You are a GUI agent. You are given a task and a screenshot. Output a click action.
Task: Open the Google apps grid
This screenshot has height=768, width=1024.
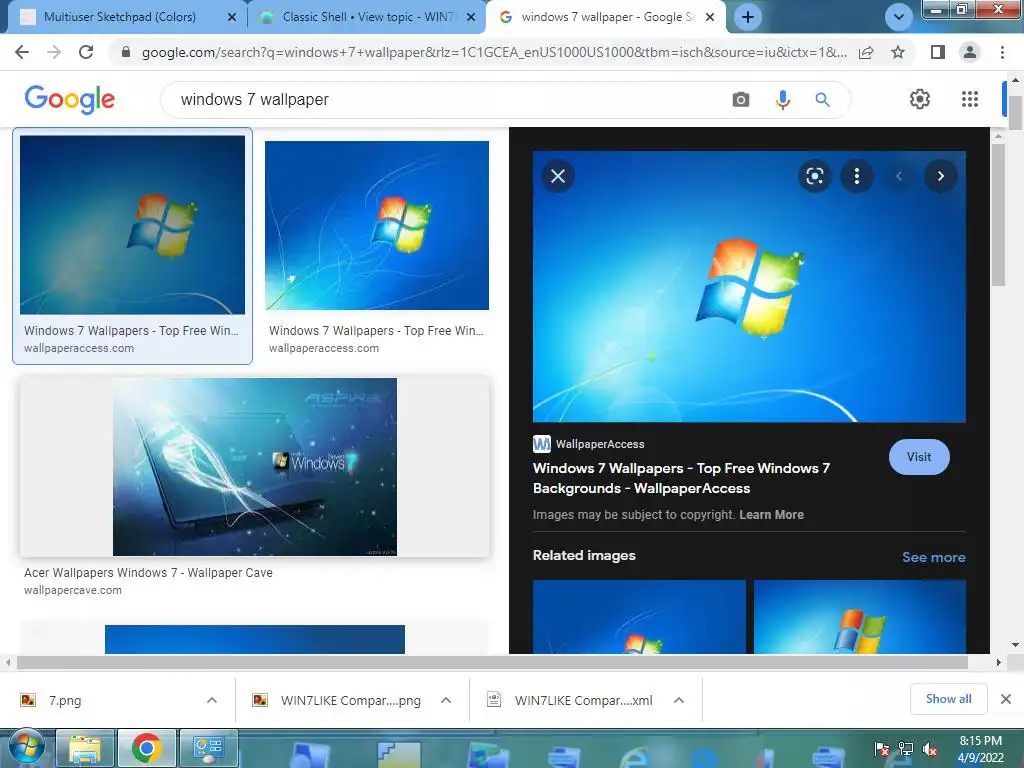970,99
